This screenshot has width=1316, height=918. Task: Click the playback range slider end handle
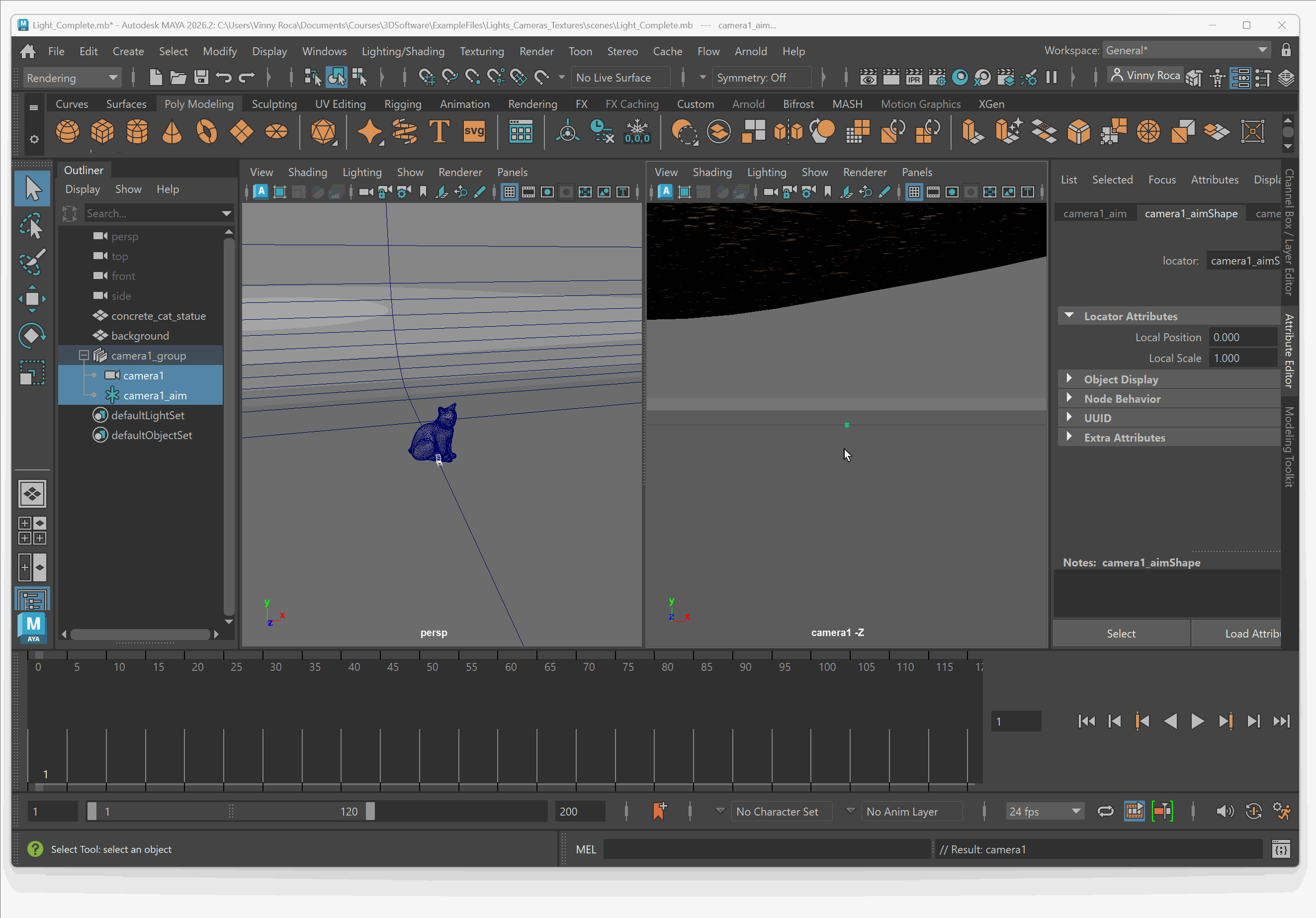[x=370, y=811]
